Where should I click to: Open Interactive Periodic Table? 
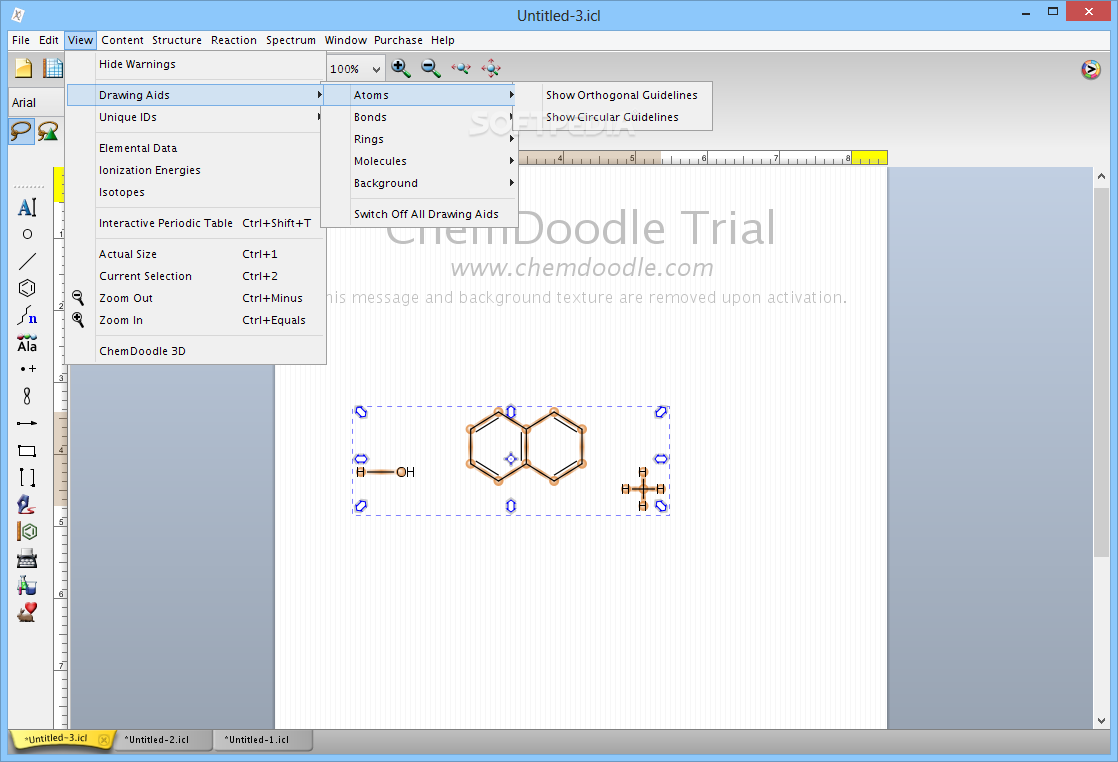point(196,223)
